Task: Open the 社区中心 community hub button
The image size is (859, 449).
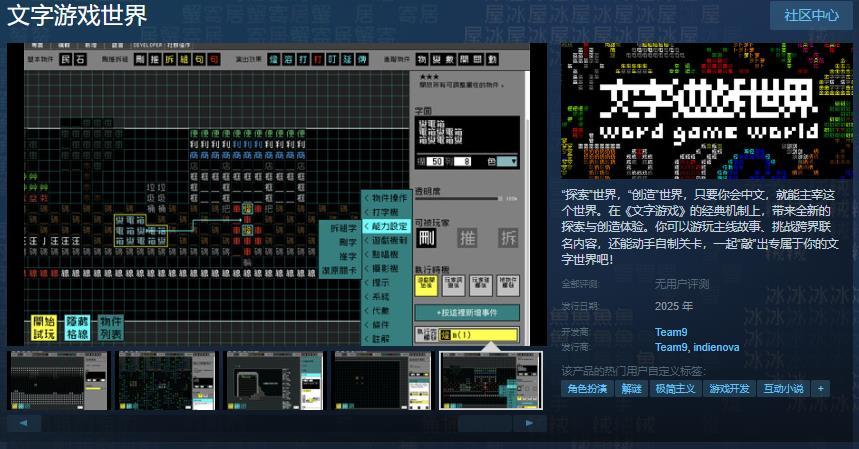Action: click(811, 15)
